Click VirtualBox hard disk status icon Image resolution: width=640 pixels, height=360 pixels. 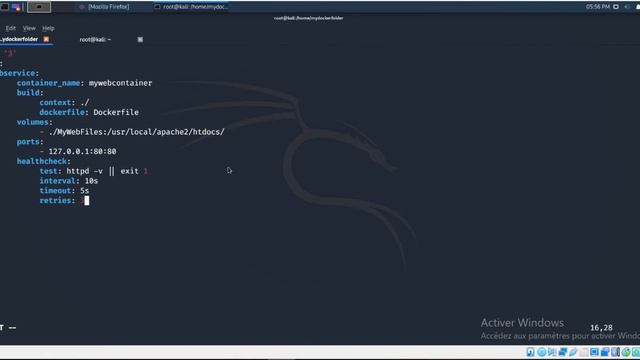coord(530,352)
